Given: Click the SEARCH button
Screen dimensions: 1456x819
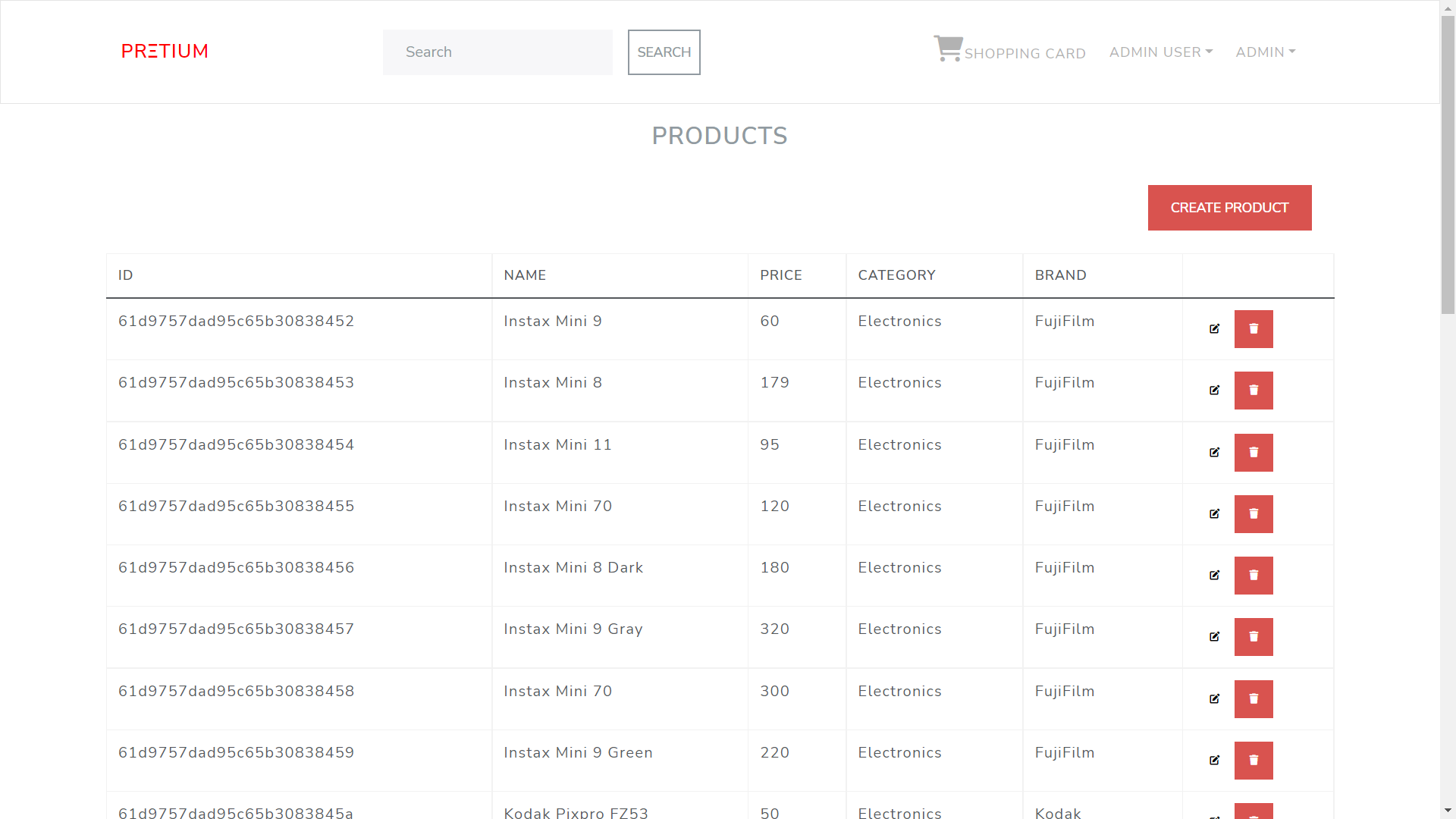Looking at the screenshot, I should [x=664, y=52].
